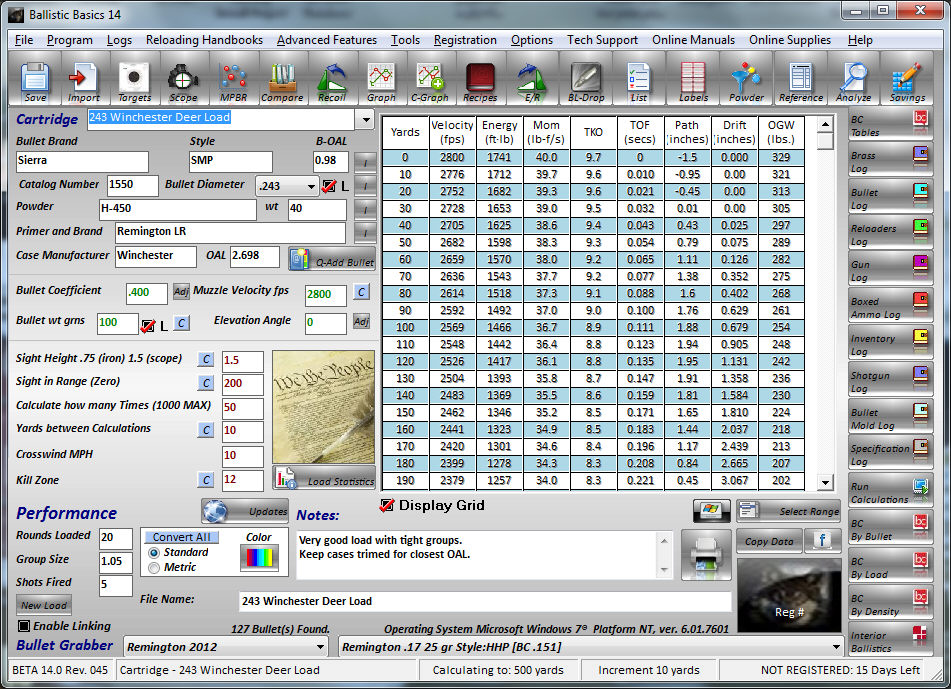951x689 pixels.
Task: Enable the Enable Linking checkbox
Action: (24, 626)
